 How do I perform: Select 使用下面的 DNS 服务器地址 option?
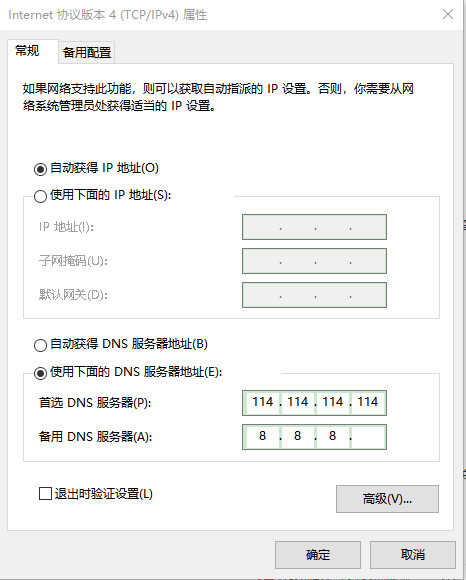[x=40, y=373]
